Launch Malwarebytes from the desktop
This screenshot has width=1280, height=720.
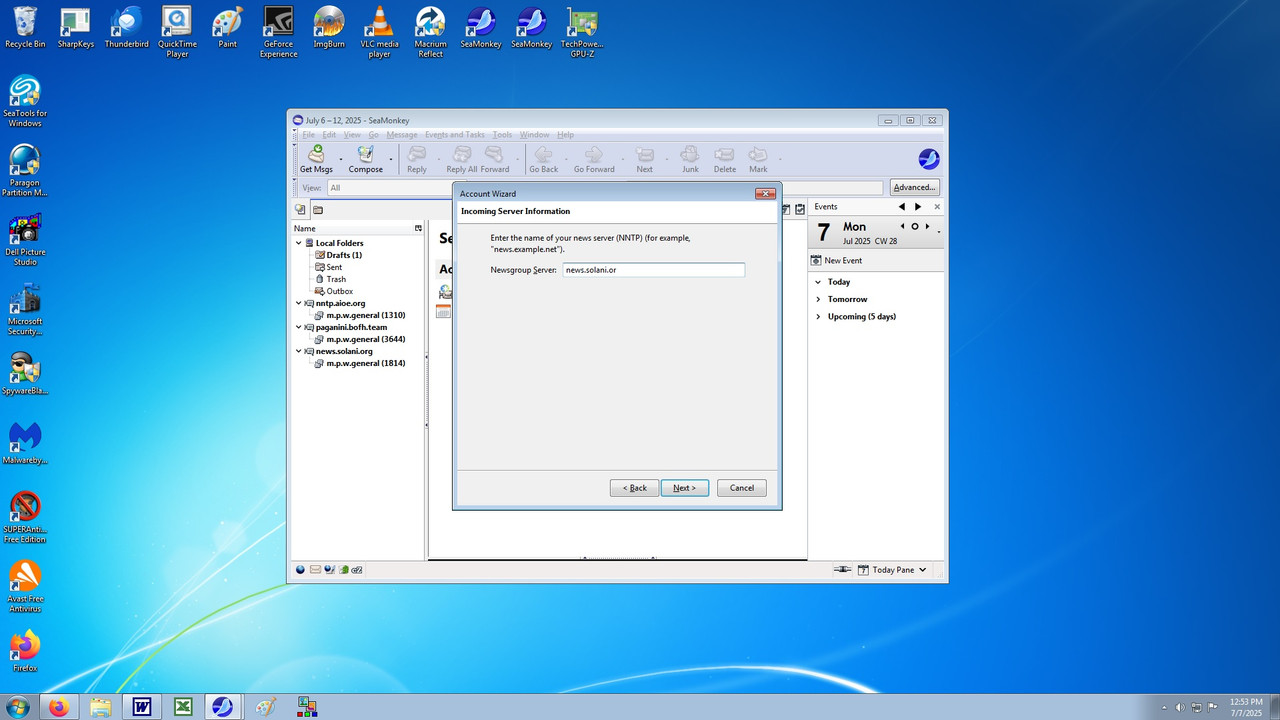(x=25, y=444)
